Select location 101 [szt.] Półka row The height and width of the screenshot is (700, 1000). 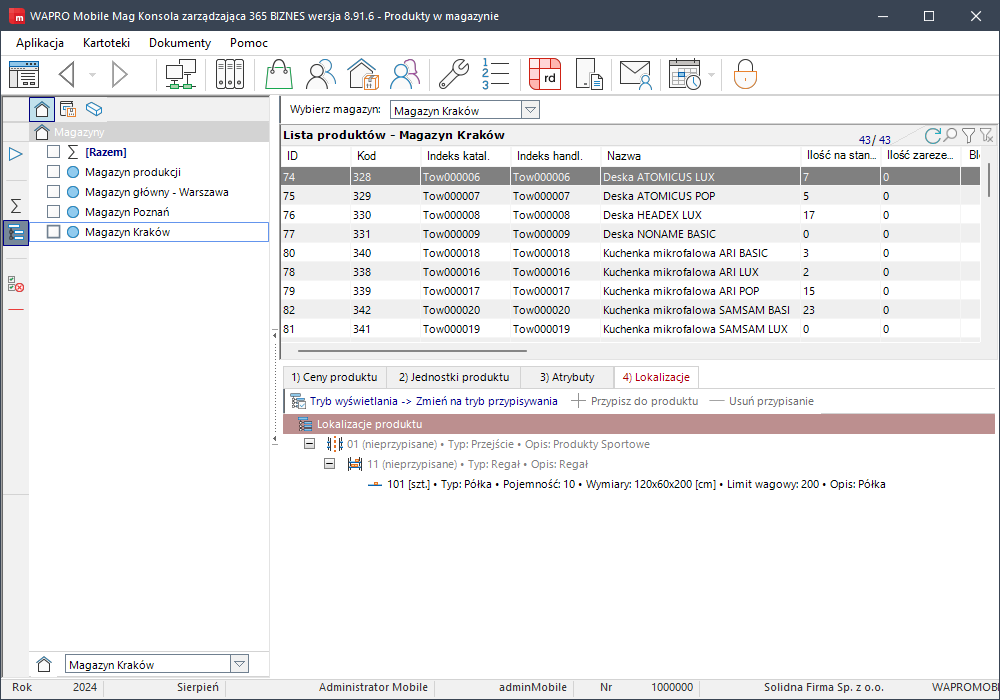[x=627, y=484]
